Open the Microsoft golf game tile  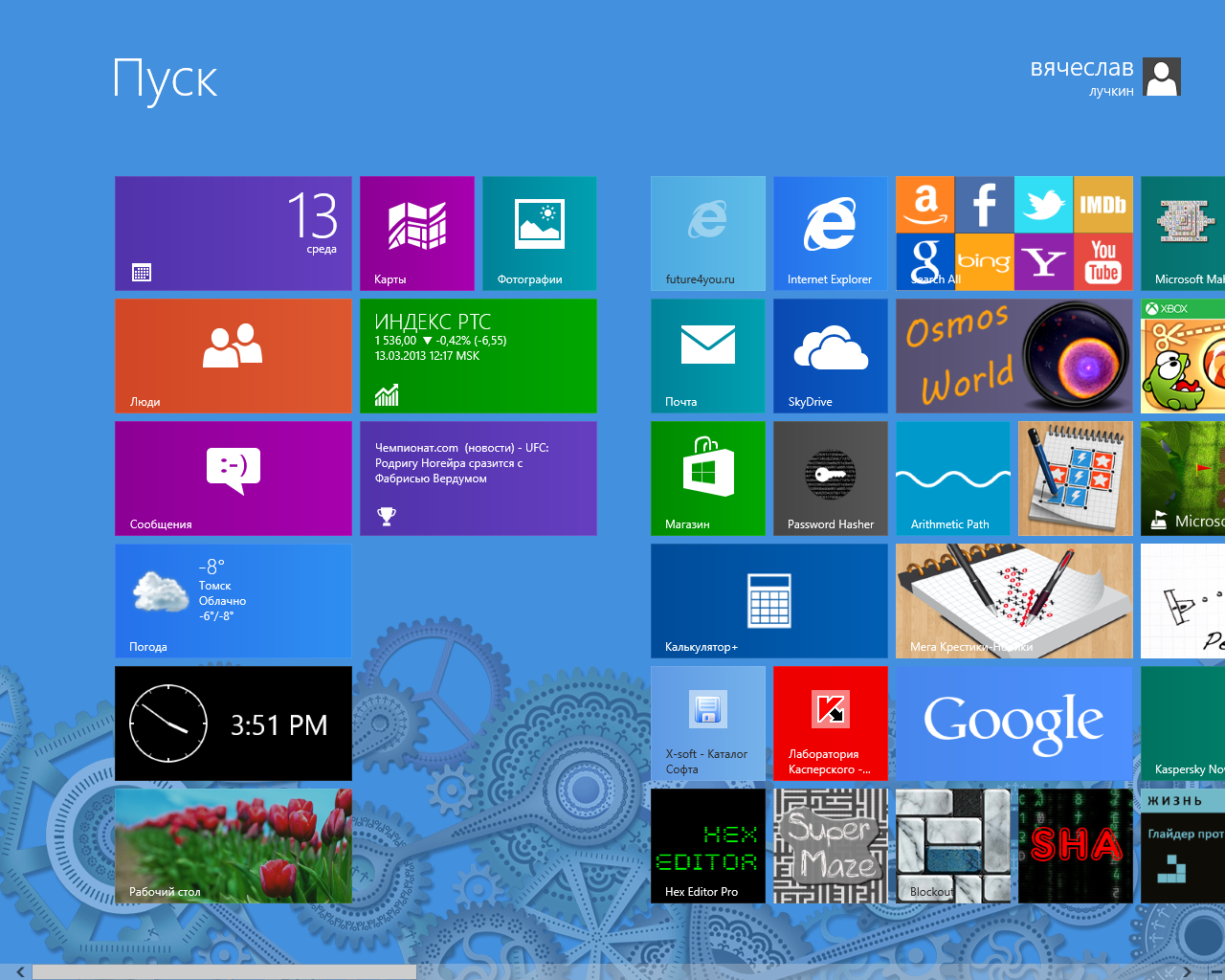click(1183, 479)
